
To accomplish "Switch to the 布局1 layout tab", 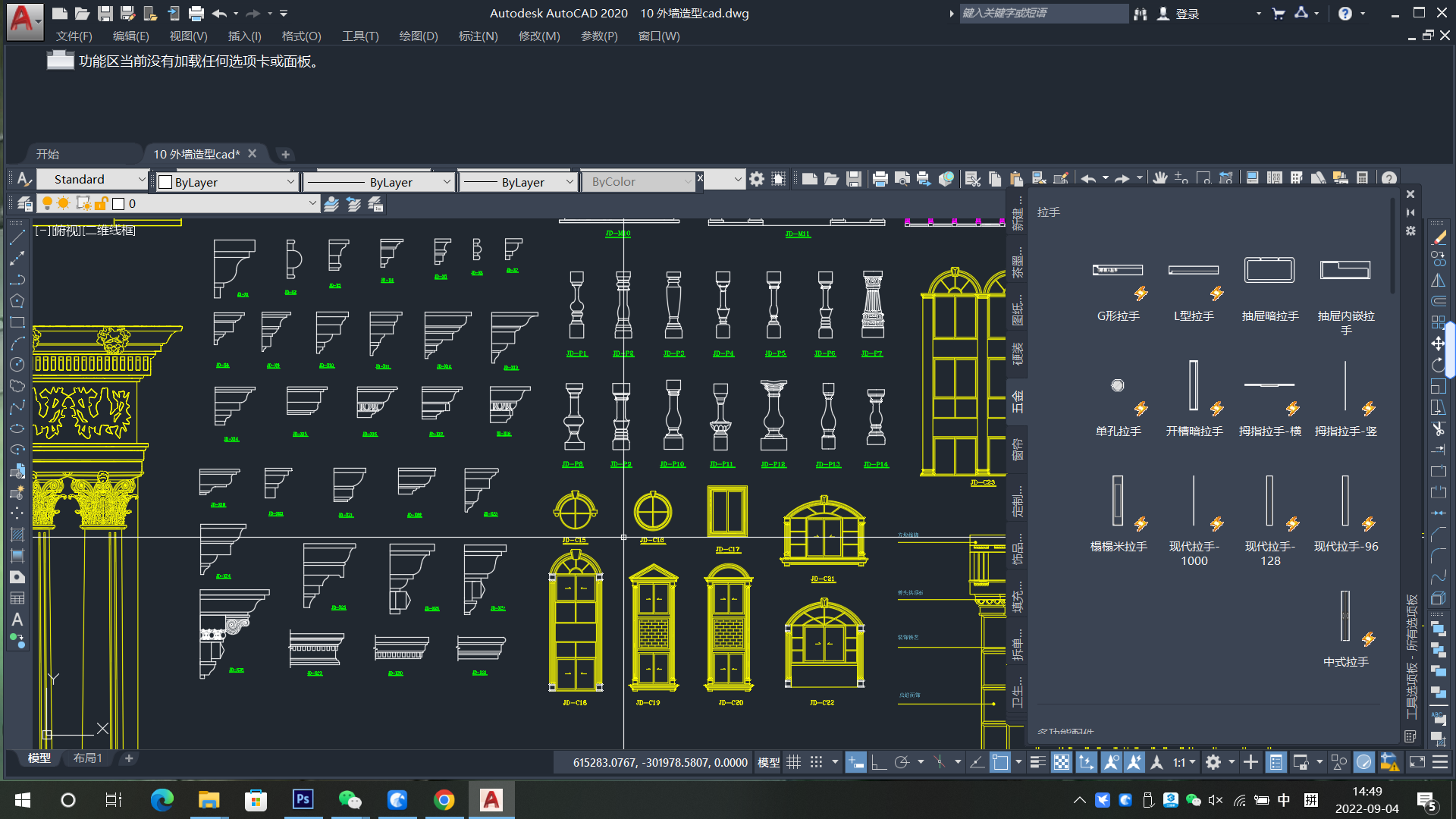I will [x=88, y=758].
